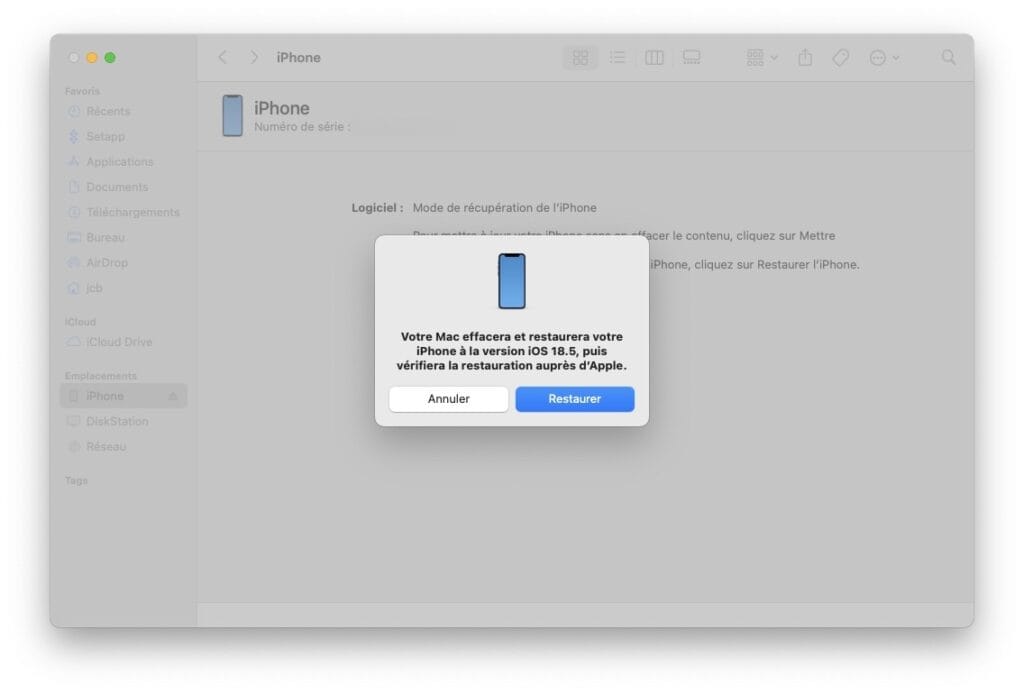1024x694 pixels.
Task: Click the iPhone device icon in header
Action: [x=232, y=116]
